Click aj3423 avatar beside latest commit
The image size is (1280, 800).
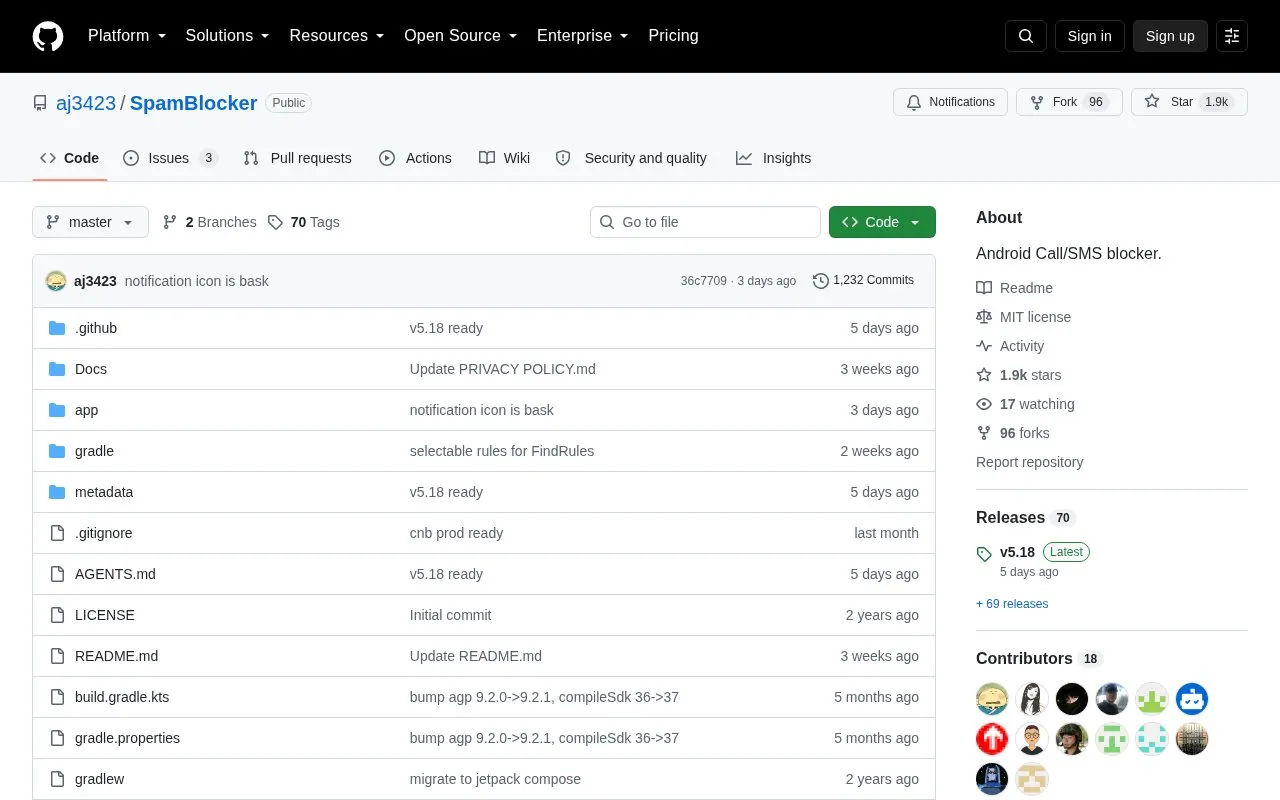[x=56, y=281]
